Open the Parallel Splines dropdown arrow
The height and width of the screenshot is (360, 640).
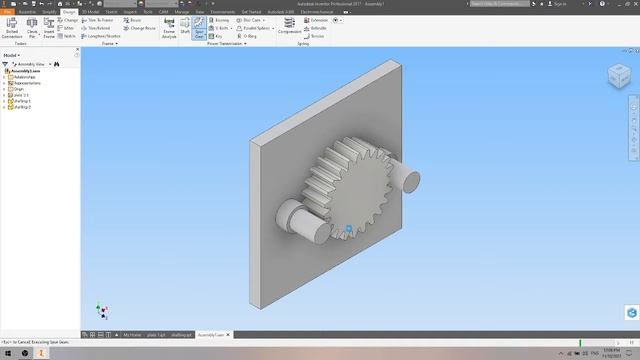point(273,29)
